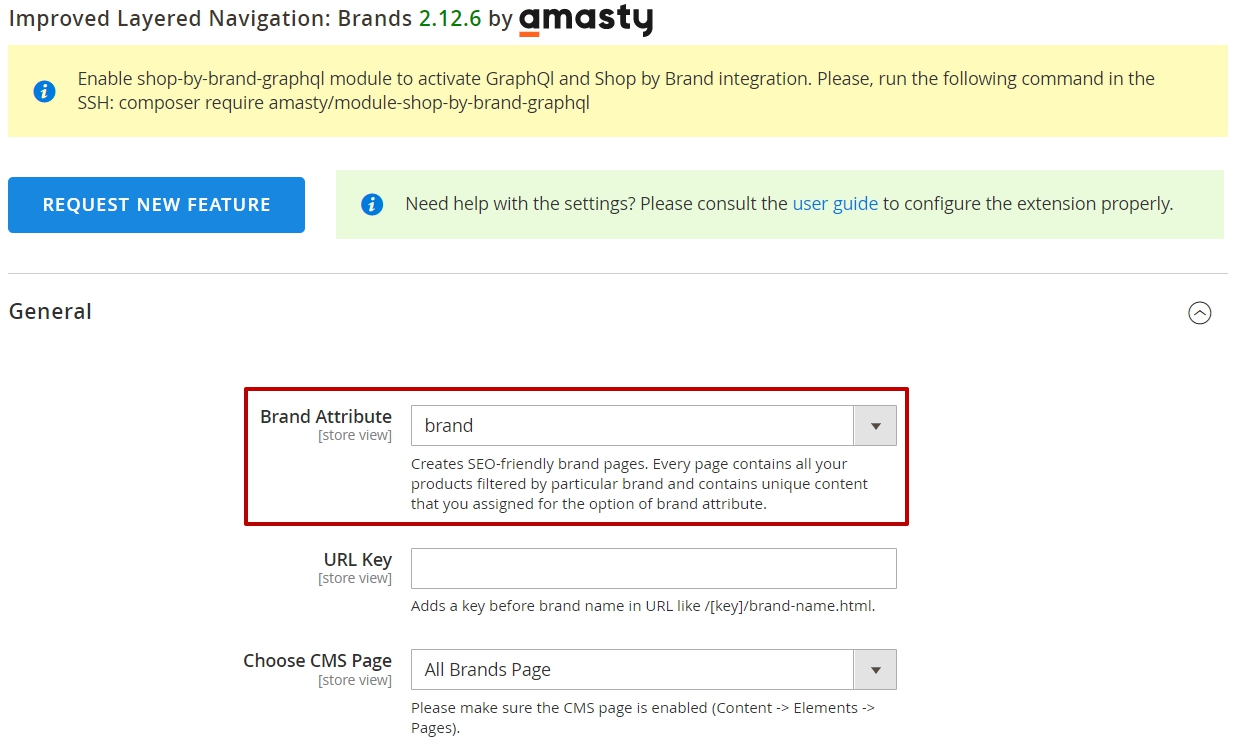The width and height of the screenshot is (1234, 744).
Task: Open Choose CMS Page select box
Action: point(653,669)
